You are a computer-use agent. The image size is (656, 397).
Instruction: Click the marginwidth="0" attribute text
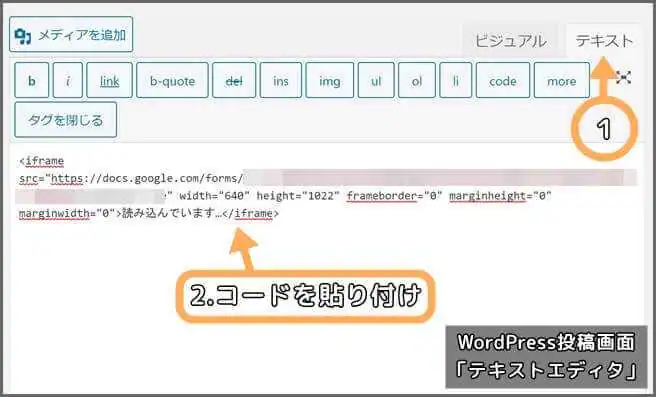(x=67, y=213)
